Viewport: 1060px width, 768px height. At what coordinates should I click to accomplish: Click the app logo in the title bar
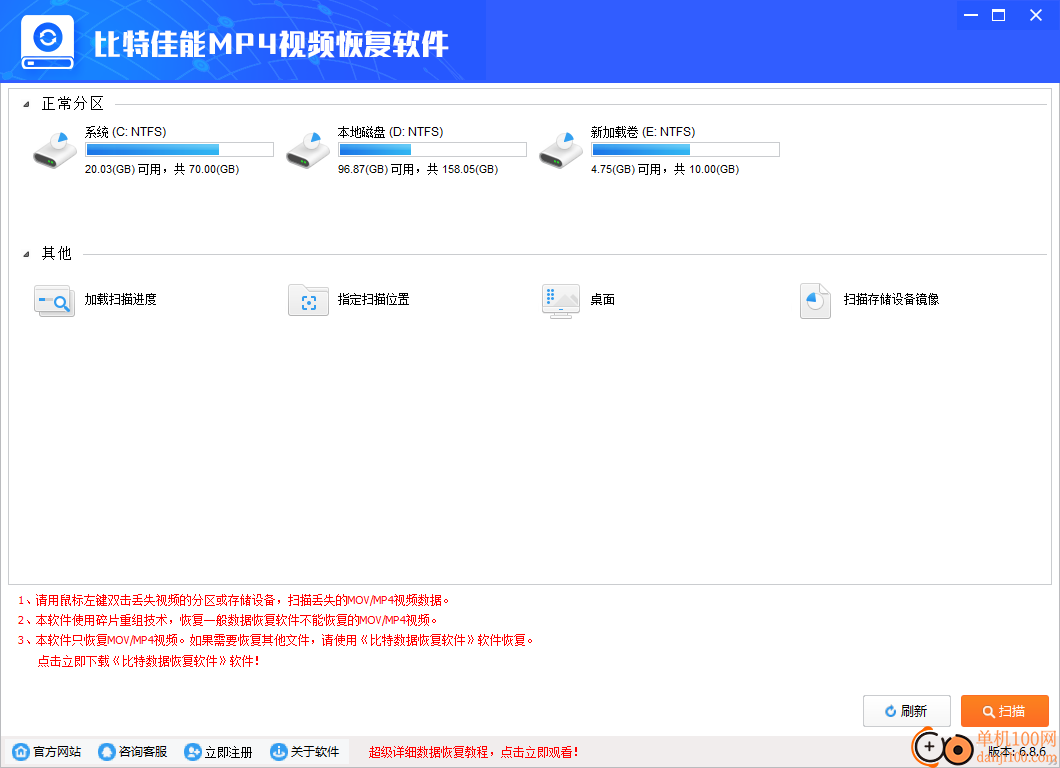[x=47, y=42]
